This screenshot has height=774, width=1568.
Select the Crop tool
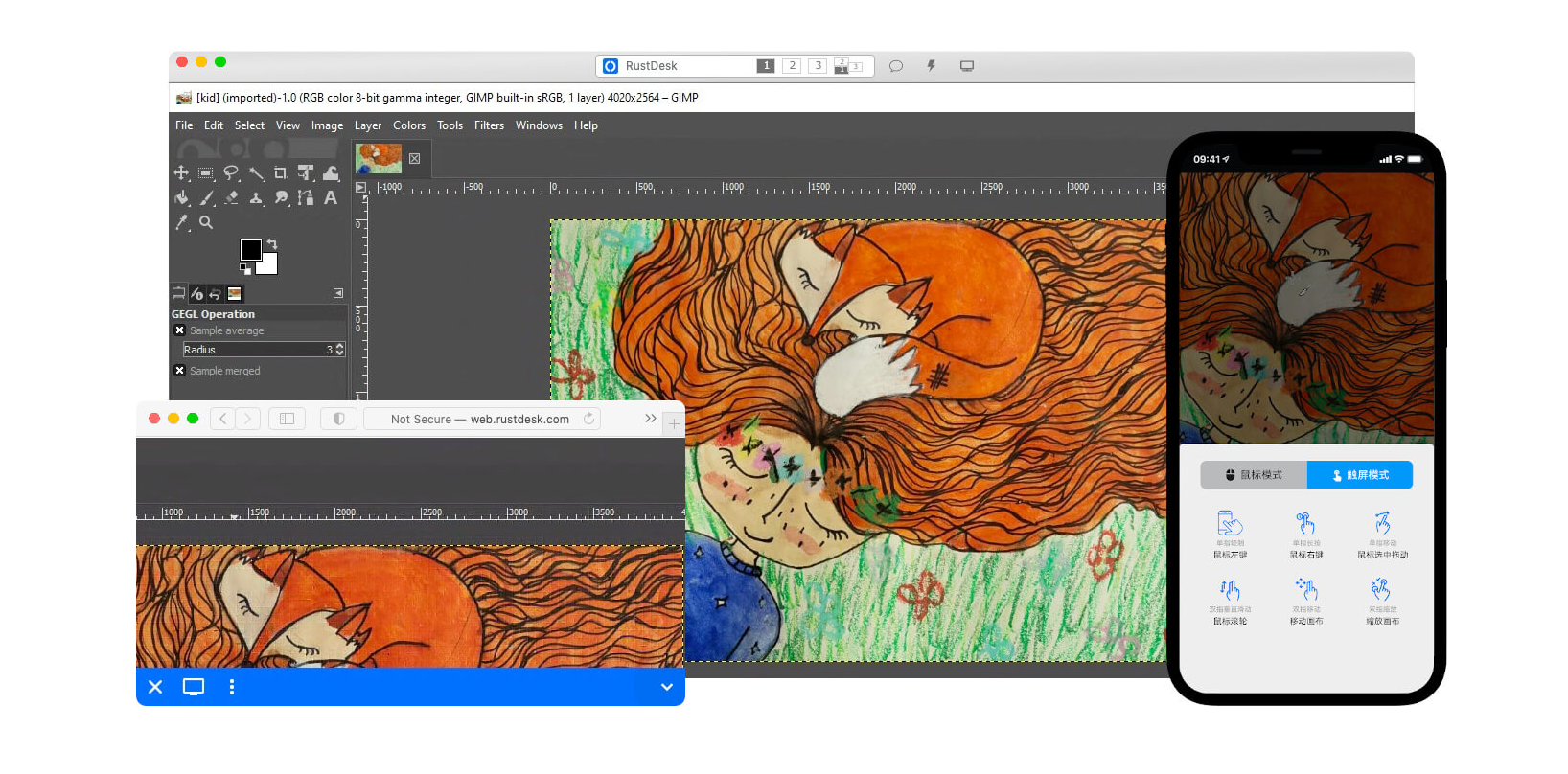pos(281,173)
